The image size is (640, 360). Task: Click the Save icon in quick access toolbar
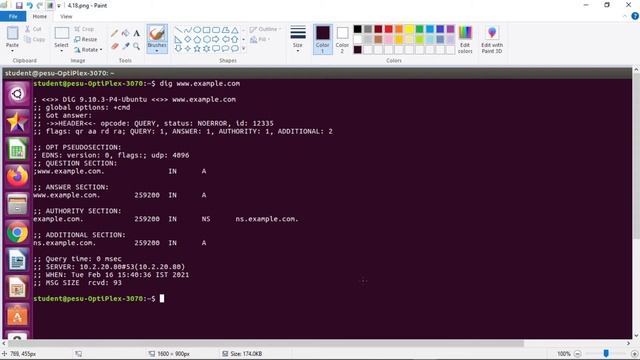click(19, 5)
